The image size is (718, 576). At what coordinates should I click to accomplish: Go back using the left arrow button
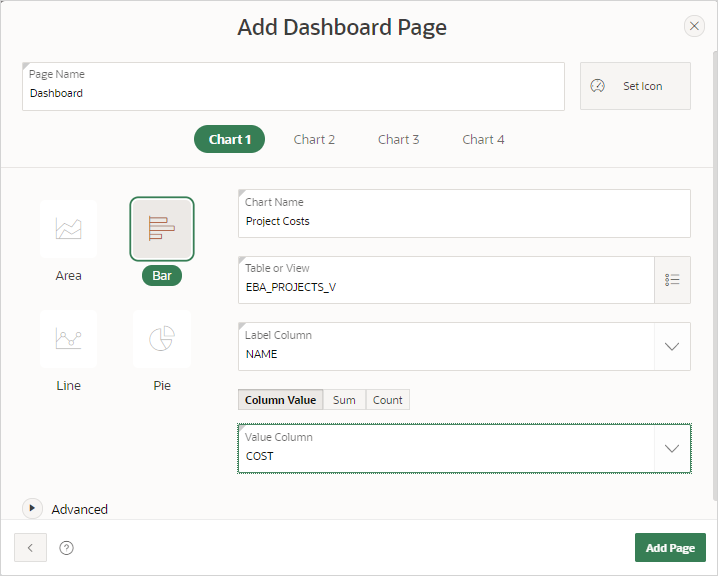[30, 548]
